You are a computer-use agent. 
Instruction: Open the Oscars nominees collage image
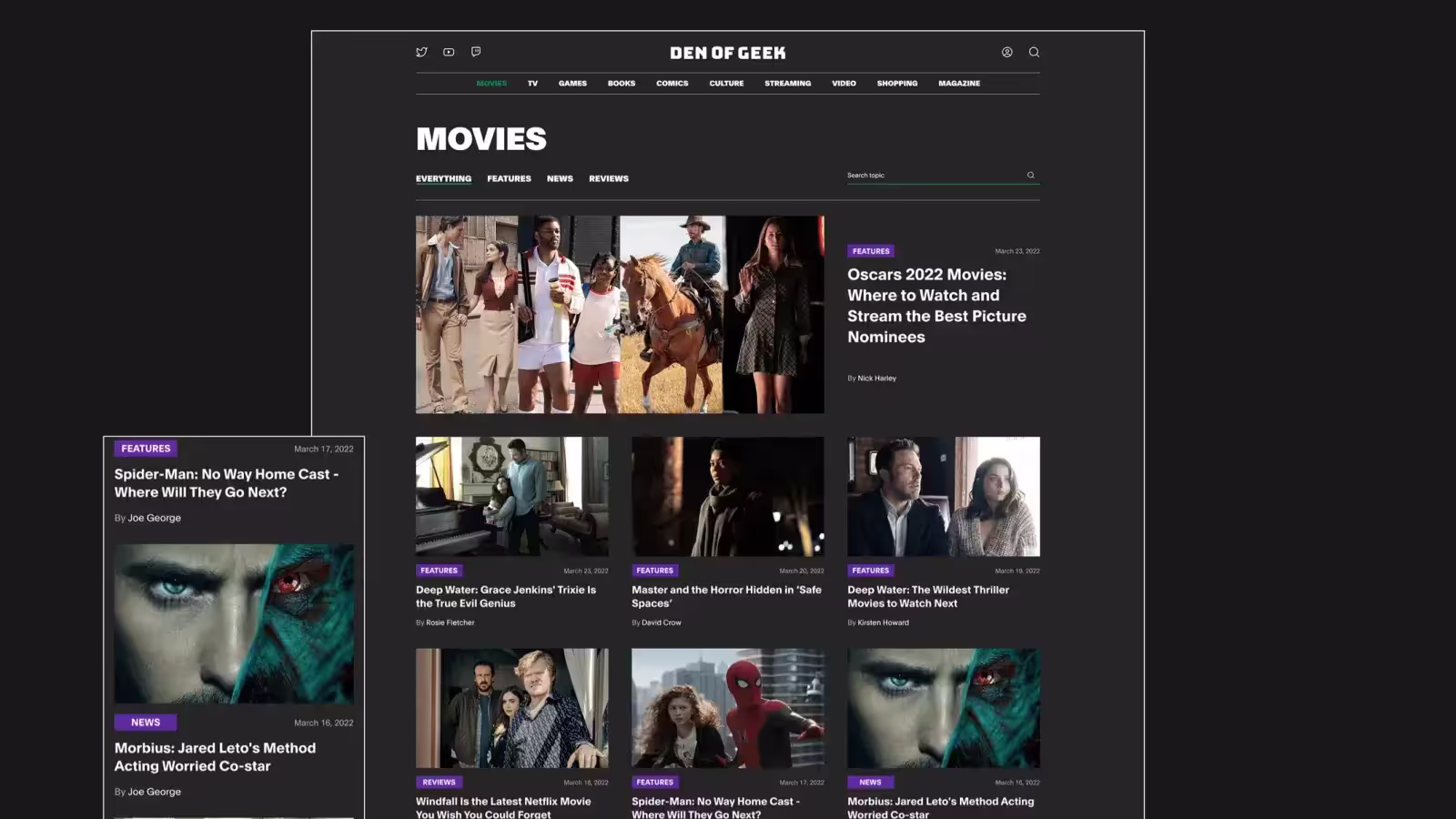(620, 314)
